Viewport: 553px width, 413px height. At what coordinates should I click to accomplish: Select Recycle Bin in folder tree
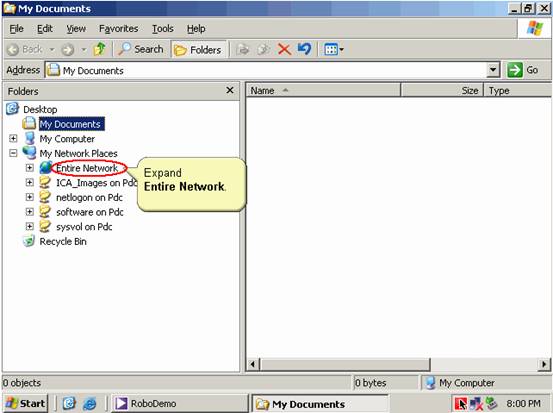[x=63, y=242]
